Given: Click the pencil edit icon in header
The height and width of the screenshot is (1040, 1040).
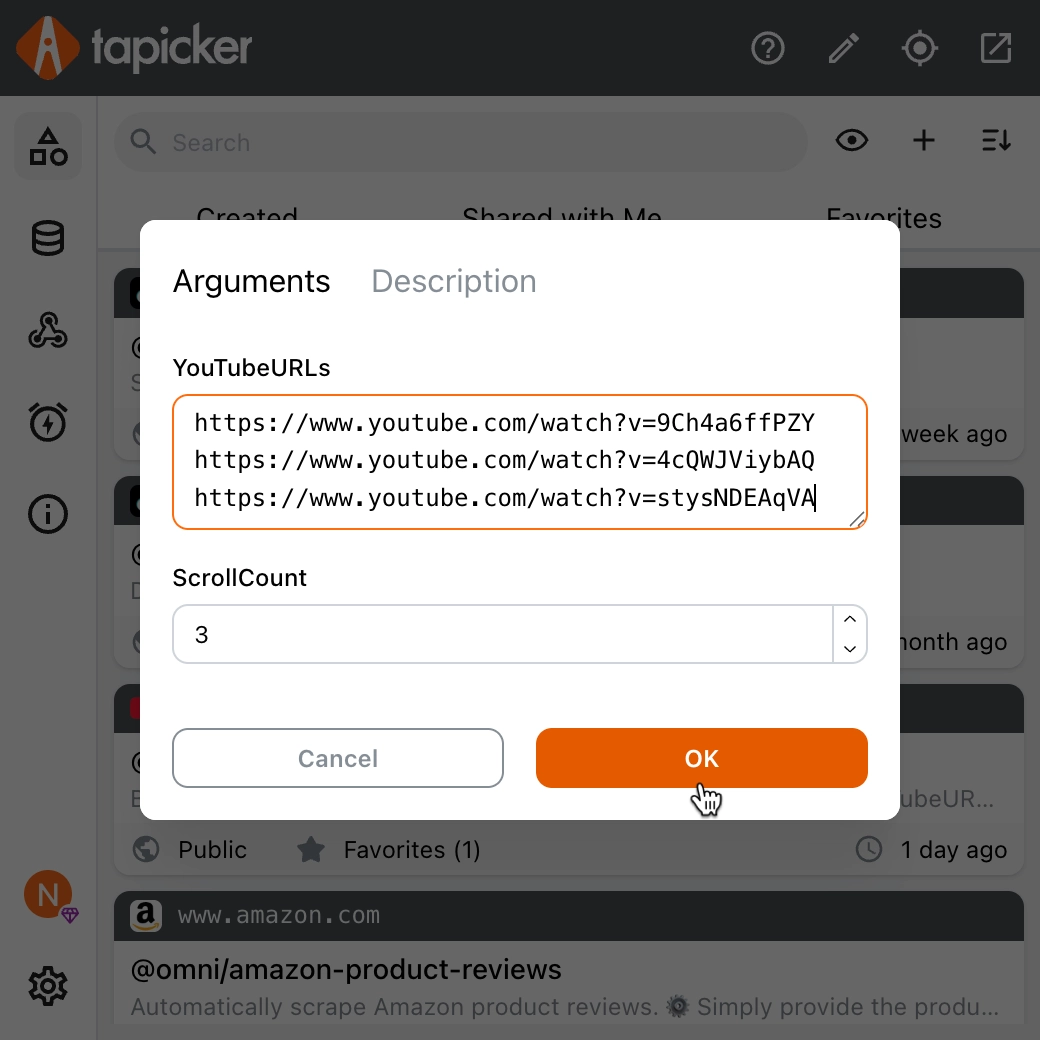Looking at the screenshot, I should click(x=844, y=48).
